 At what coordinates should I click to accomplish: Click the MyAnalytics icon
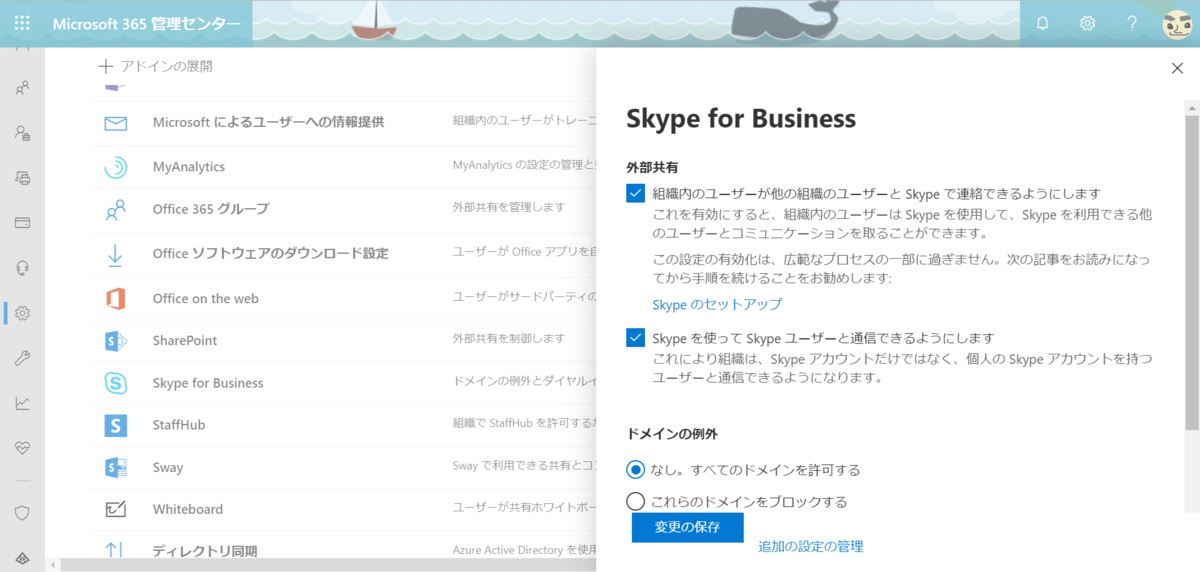click(116, 167)
